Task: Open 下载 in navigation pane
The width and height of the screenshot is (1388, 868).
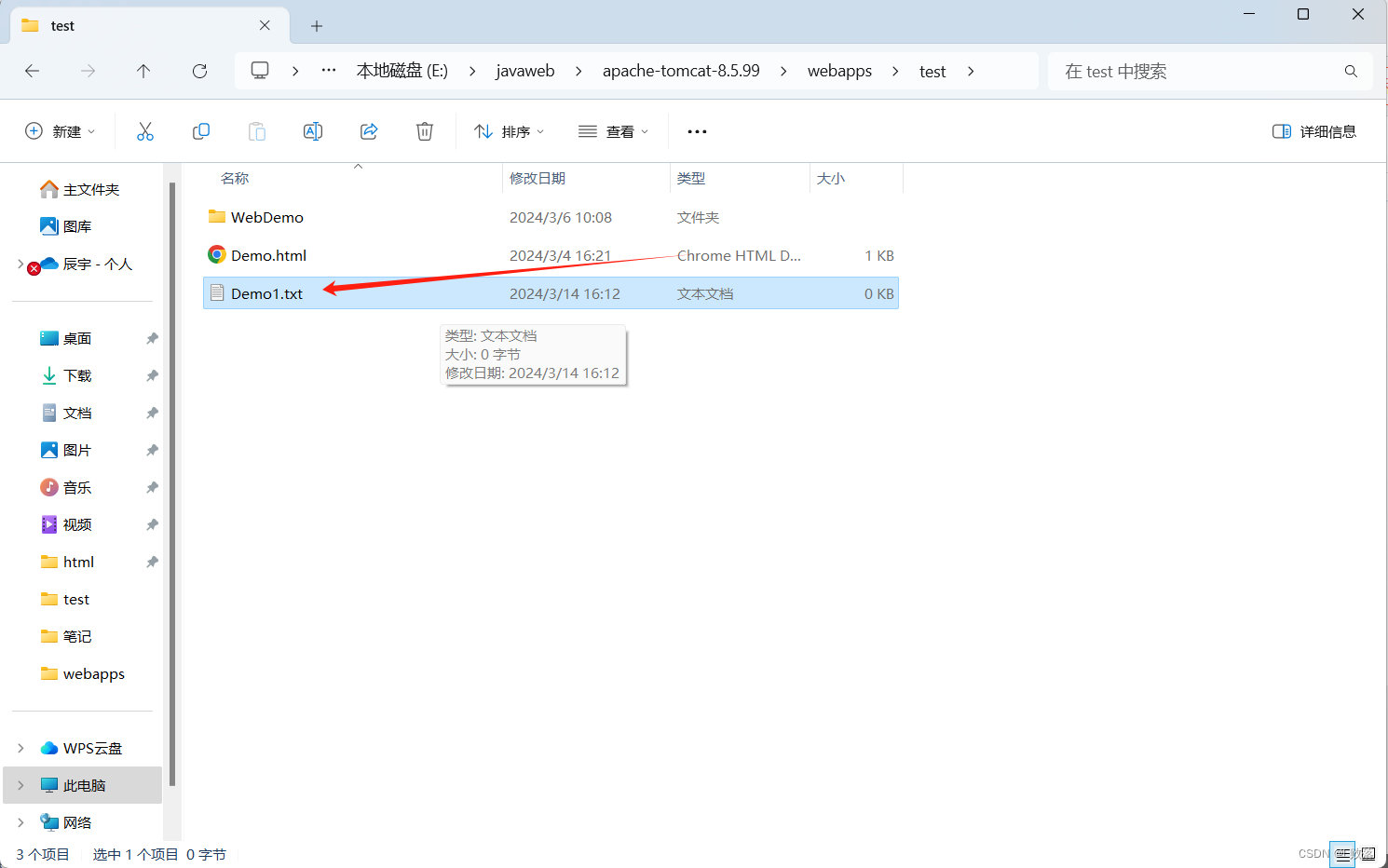Action: [x=77, y=375]
